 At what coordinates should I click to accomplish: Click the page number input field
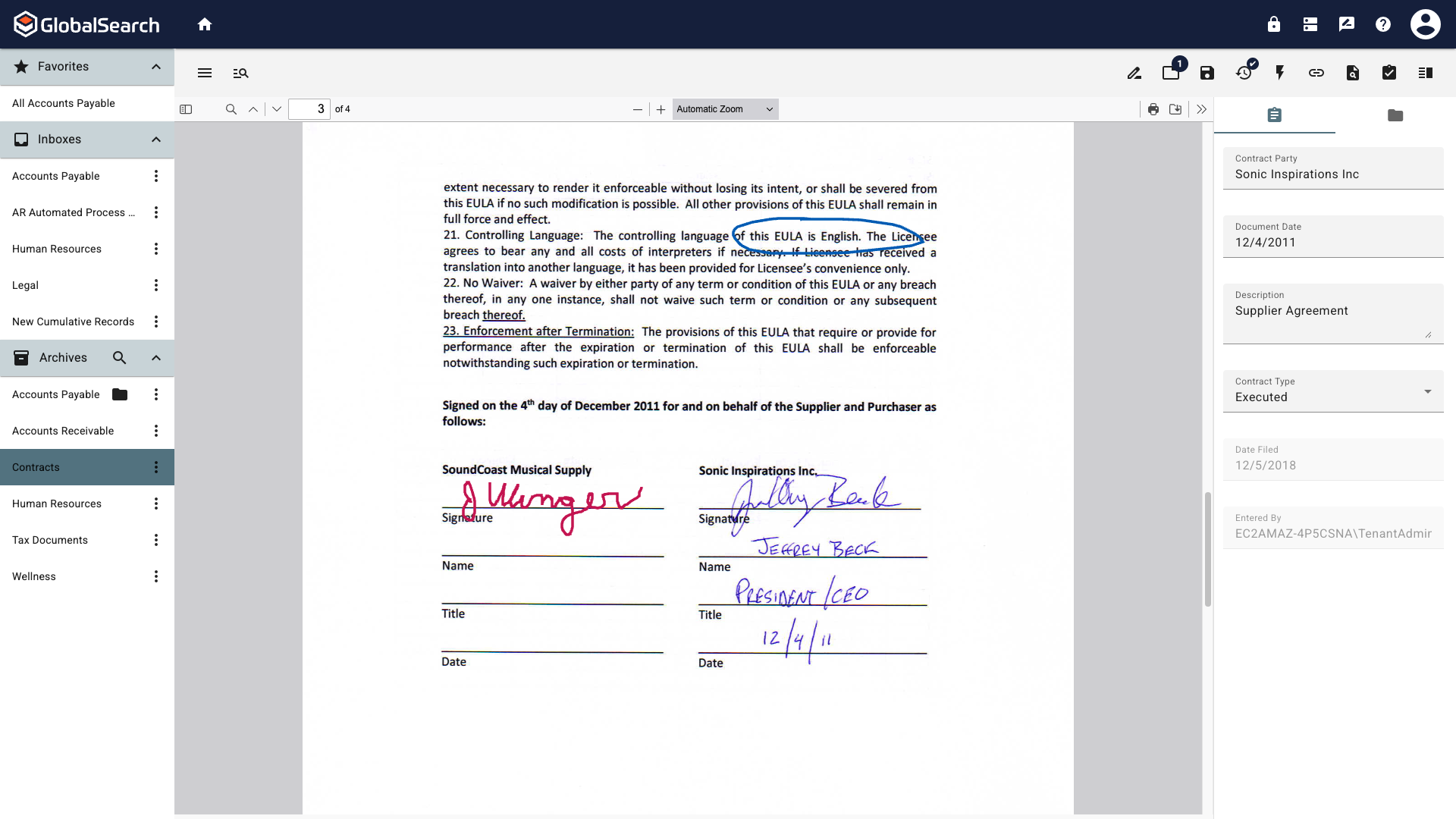pyautogui.click(x=310, y=109)
